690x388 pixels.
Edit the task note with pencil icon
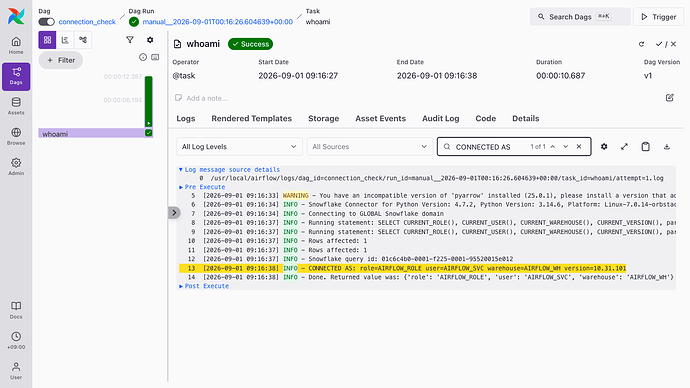670,98
